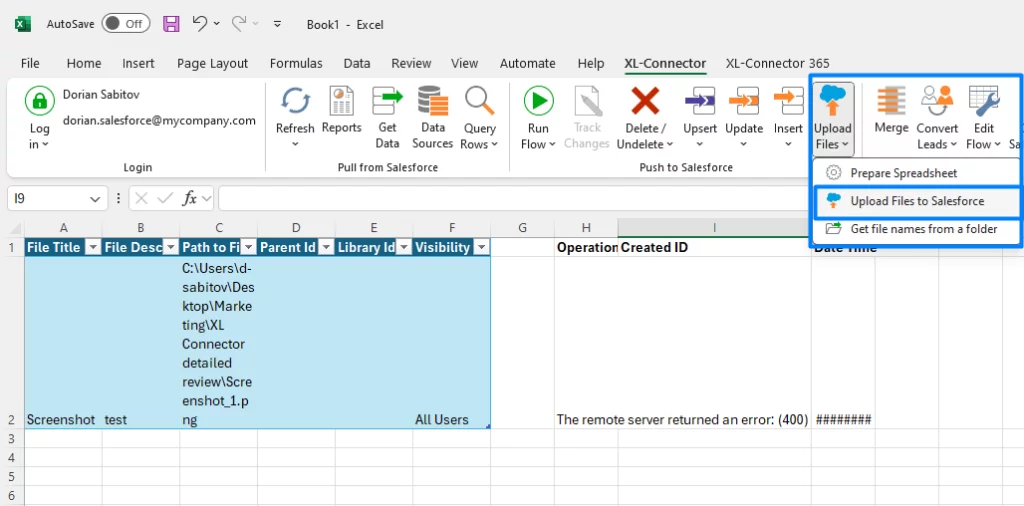This screenshot has height=506, width=1024.
Task: Open the File Title column filter dropdown
Action: coord(93,247)
